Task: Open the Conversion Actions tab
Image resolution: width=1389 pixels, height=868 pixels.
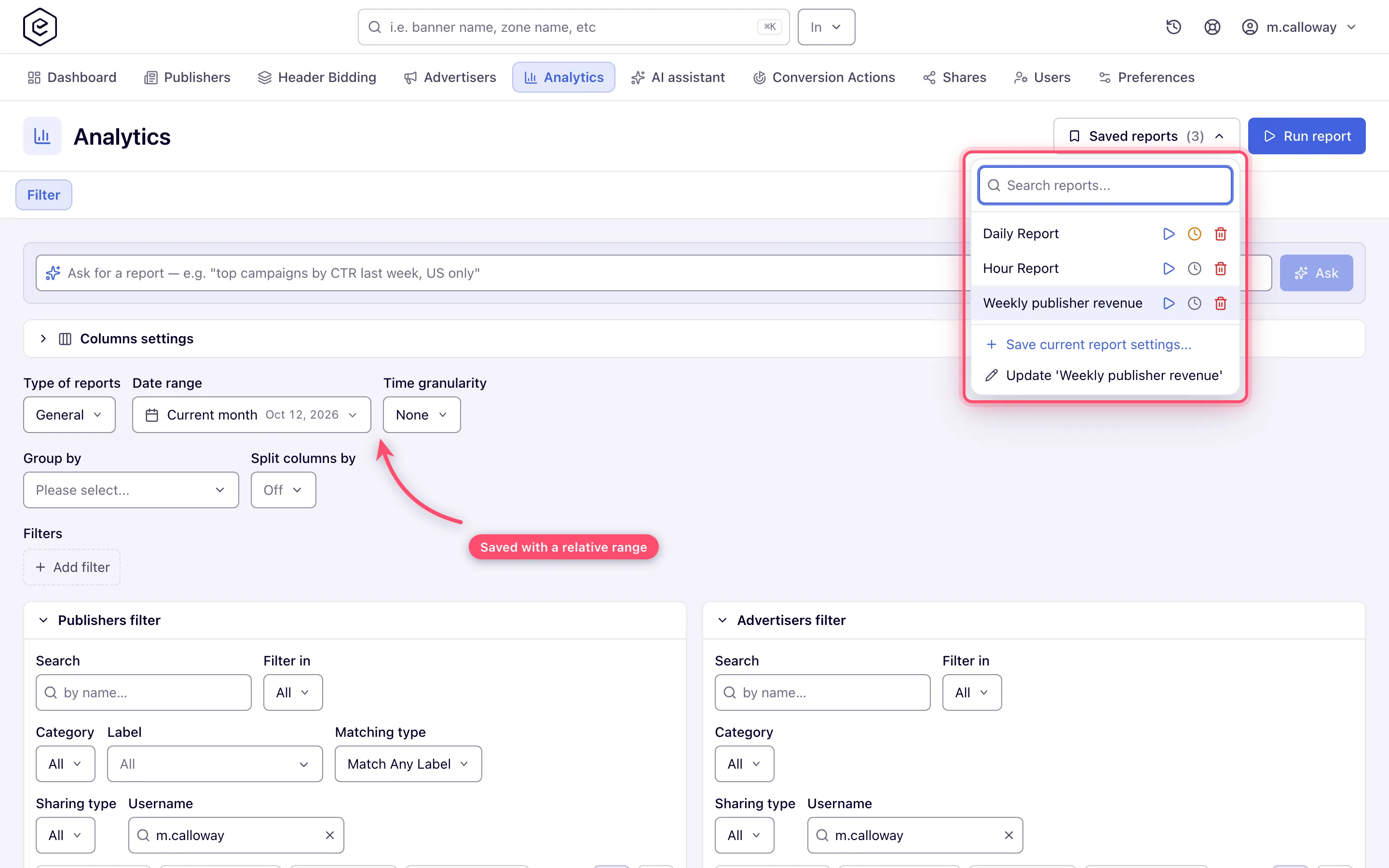Action: pos(824,78)
